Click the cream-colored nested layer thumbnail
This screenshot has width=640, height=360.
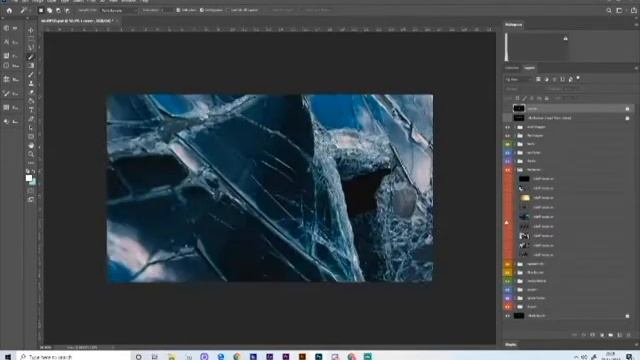525,198
